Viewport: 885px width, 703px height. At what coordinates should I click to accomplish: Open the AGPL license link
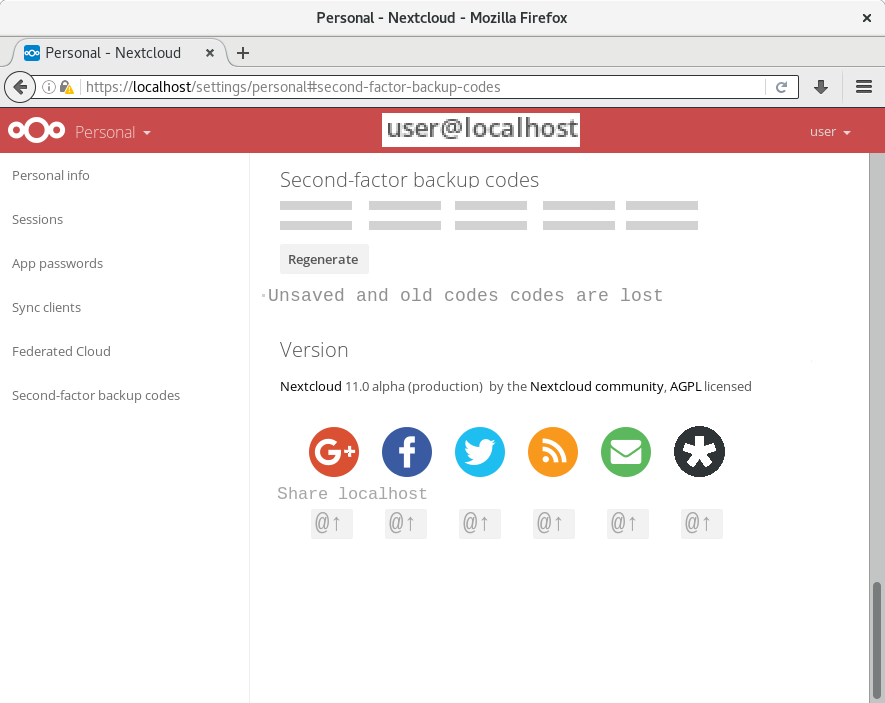pos(685,386)
